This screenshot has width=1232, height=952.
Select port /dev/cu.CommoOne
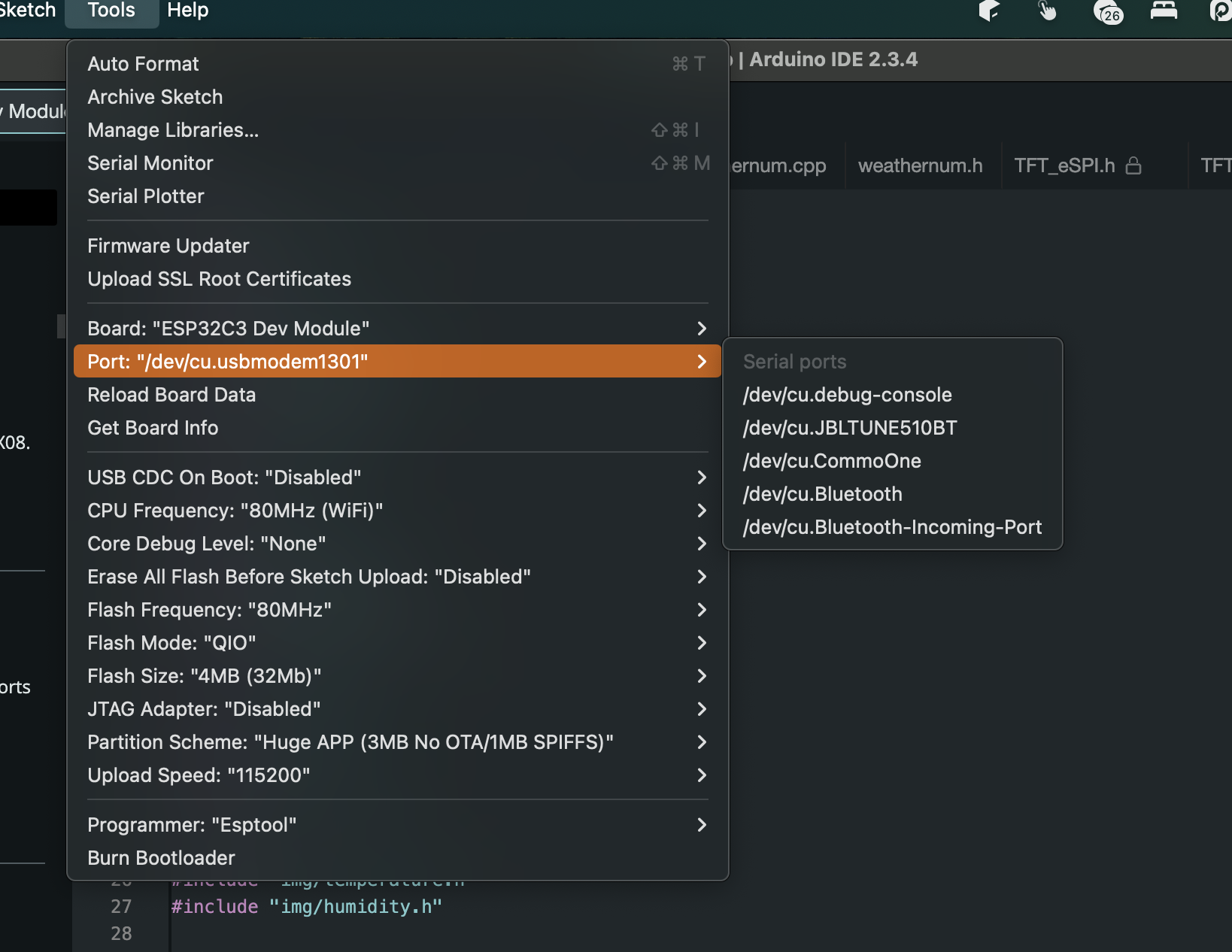[893, 461]
